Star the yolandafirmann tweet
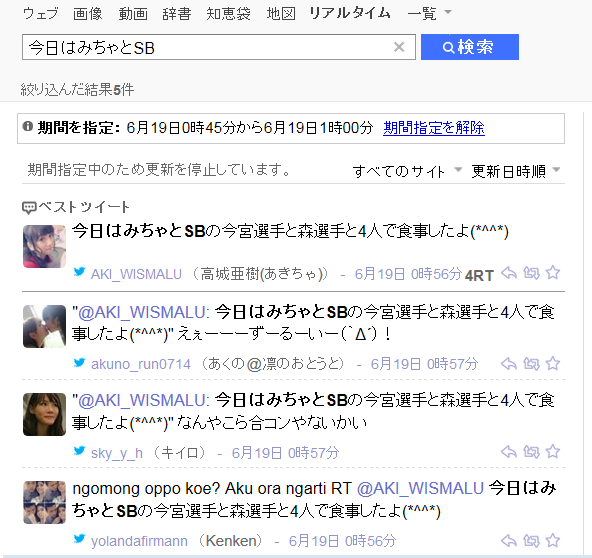This screenshot has width=592, height=558. click(x=553, y=540)
